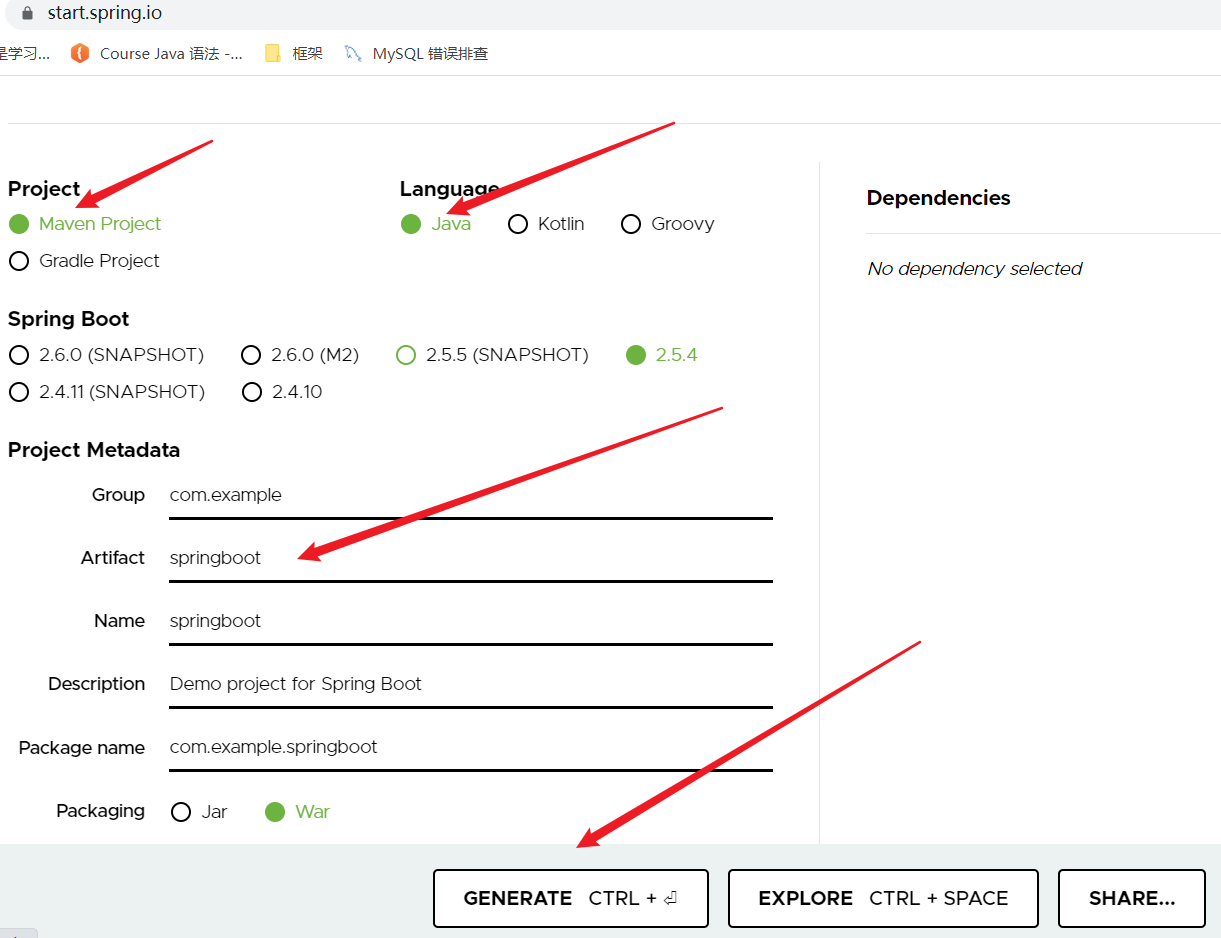Select Spring Boot version 2.5.4
Image resolution: width=1221 pixels, height=938 pixels.
661,355
